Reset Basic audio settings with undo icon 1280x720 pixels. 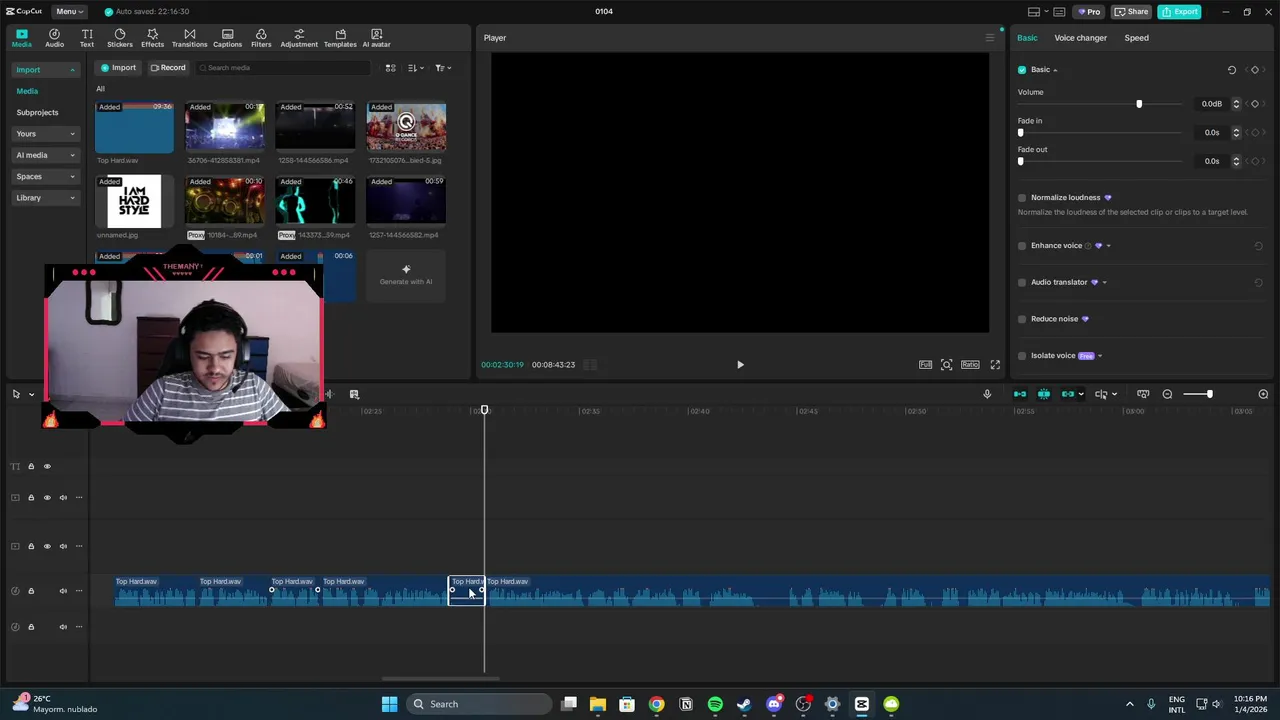click(1232, 70)
